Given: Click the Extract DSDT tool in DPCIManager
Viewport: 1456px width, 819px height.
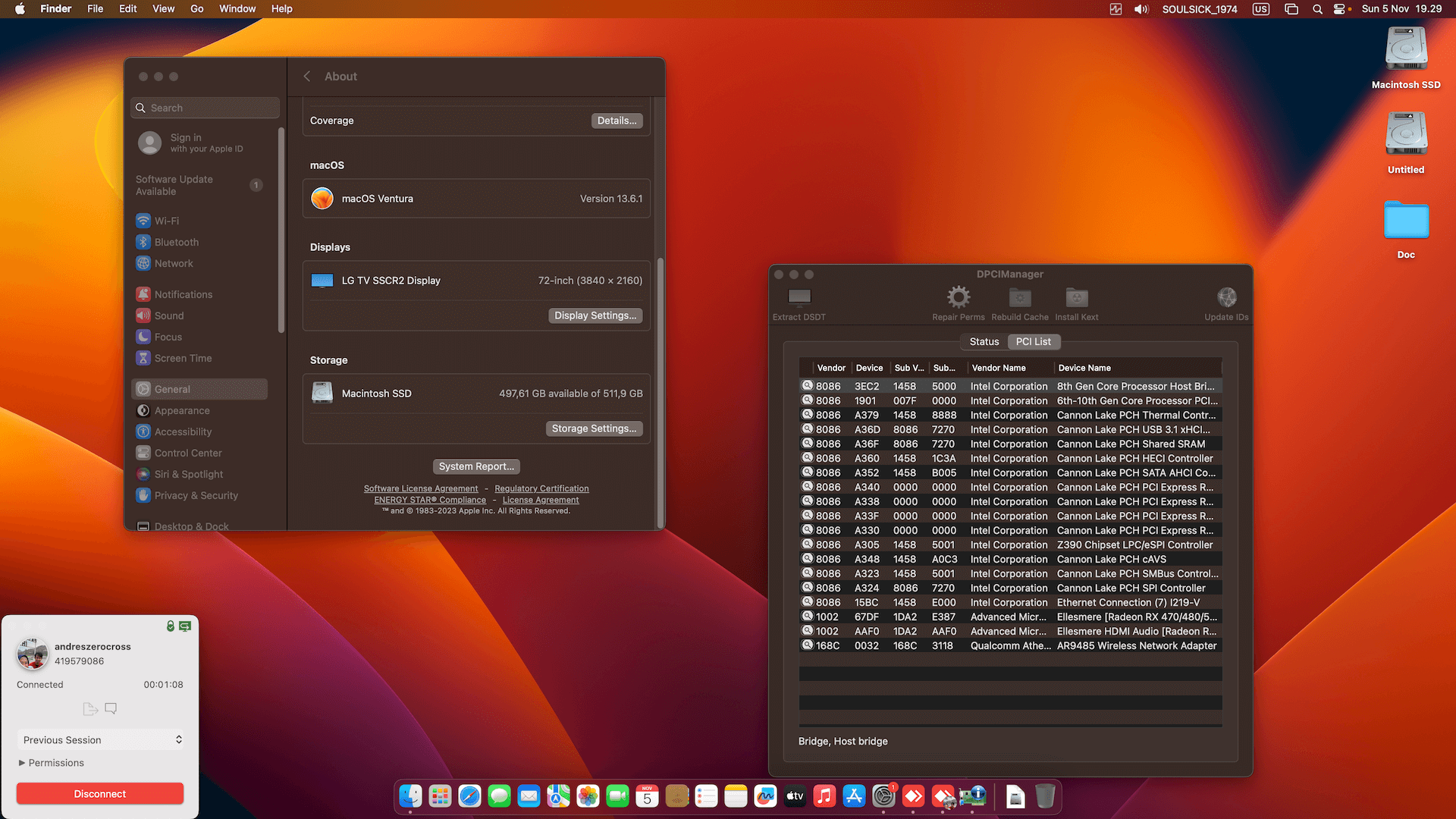Looking at the screenshot, I should click(798, 301).
